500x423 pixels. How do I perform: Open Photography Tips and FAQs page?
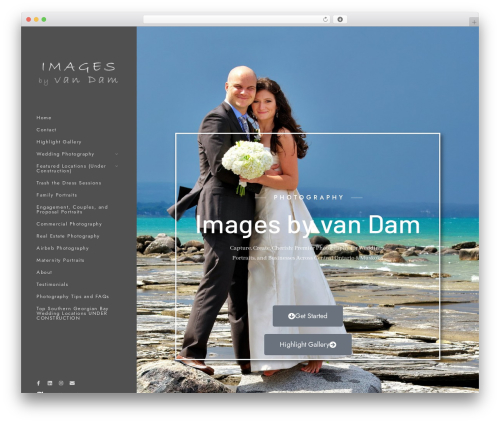tap(72, 296)
